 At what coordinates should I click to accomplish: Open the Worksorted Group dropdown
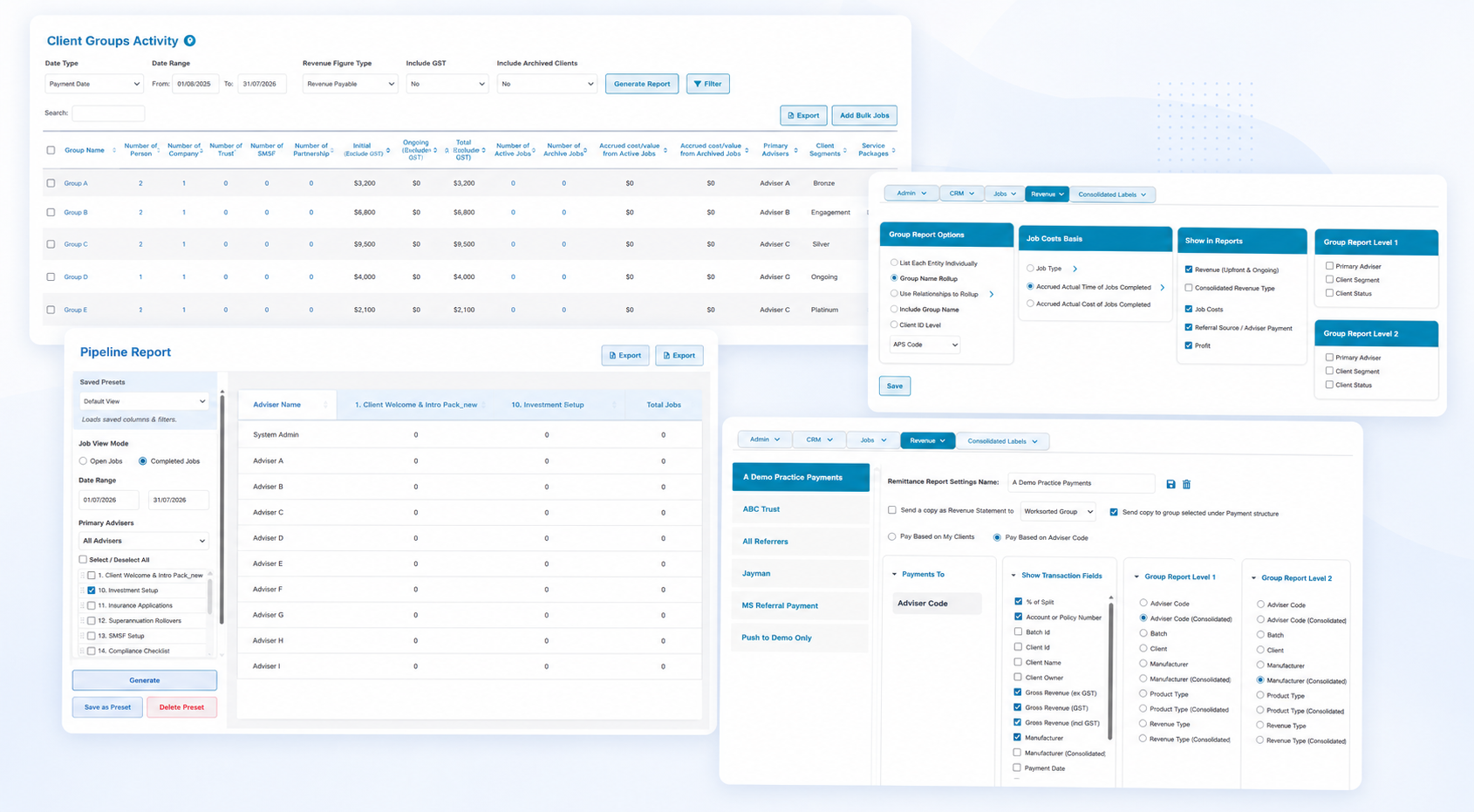click(1058, 511)
